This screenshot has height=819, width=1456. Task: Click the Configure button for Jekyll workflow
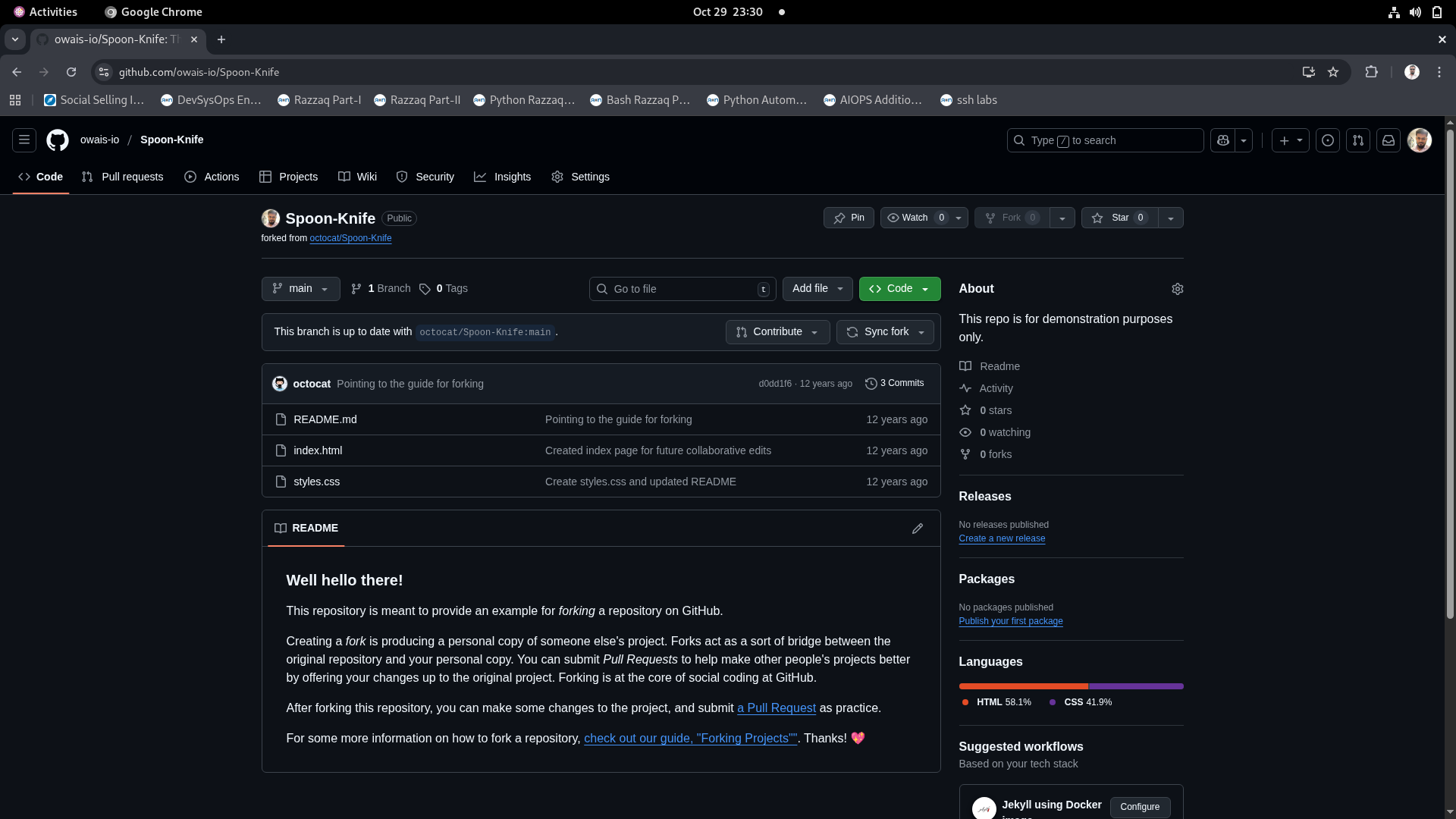pos(1140,807)
